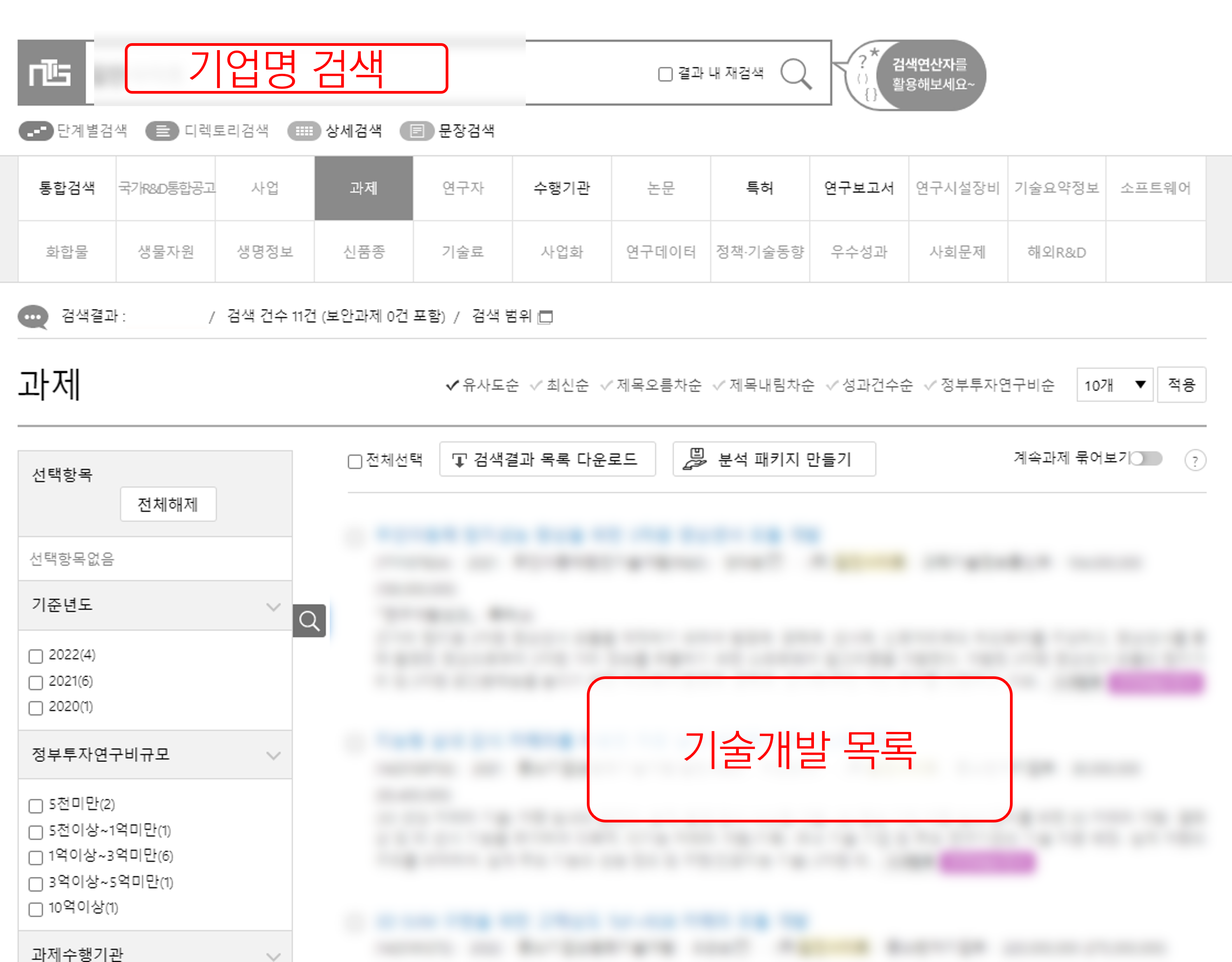The width and height of the screenshot is (1232, 962).
Task: Click the magnifier search icon in search bar
Action: [x=795, y=74]
